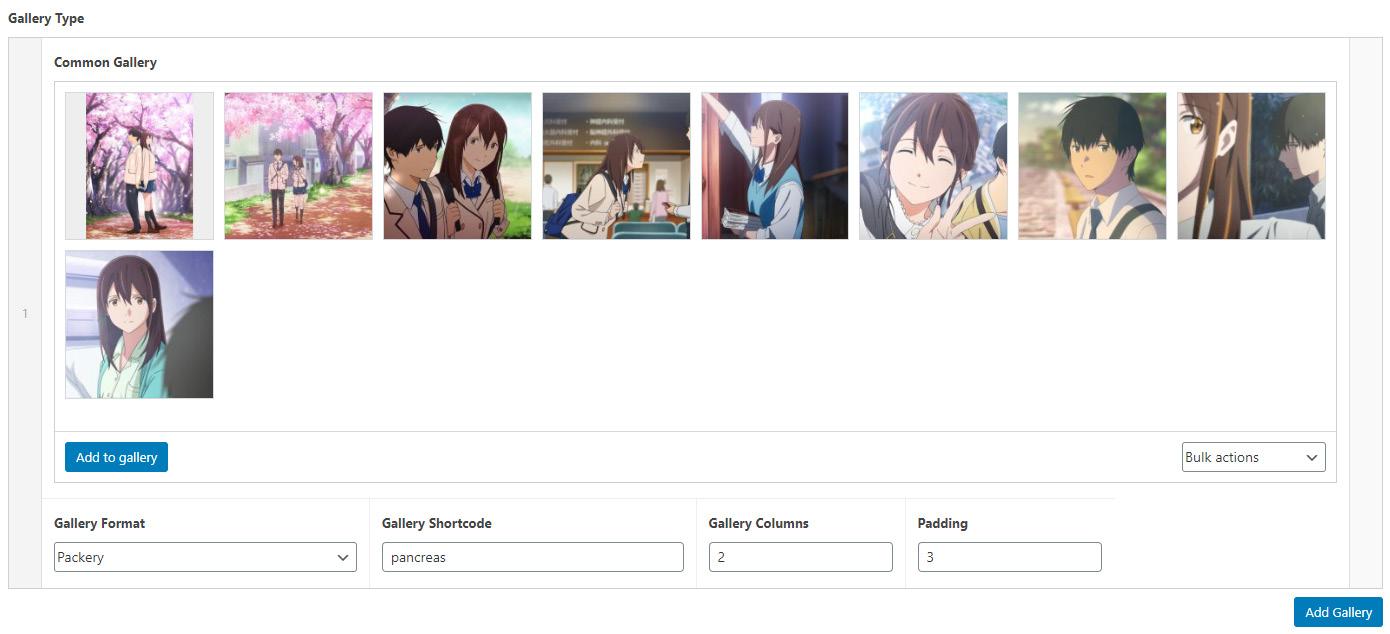Click the Gallery Shortcode field containing pancreas

[x=533, y=557]
